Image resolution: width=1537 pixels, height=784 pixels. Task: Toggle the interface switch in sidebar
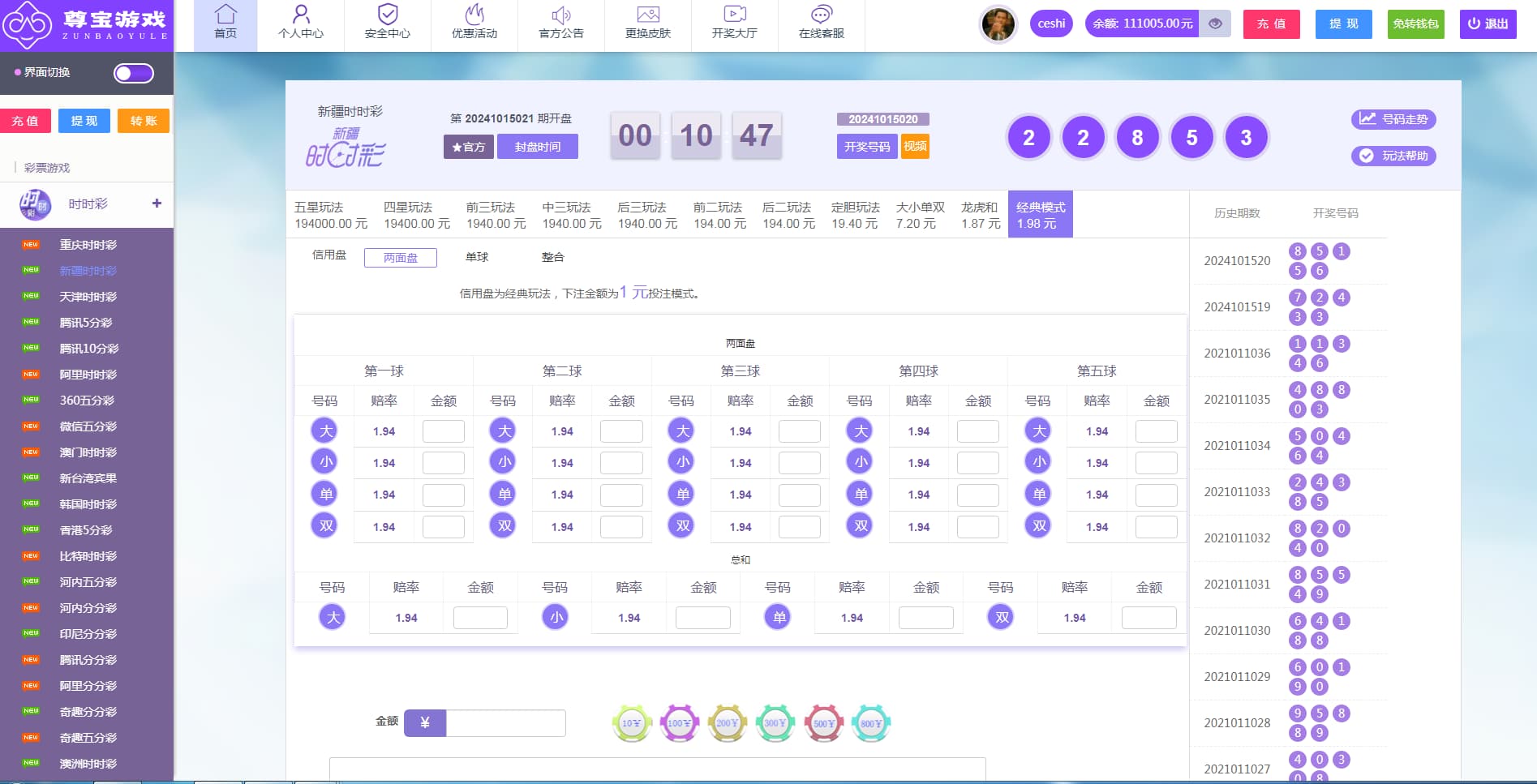coord(134,74)
